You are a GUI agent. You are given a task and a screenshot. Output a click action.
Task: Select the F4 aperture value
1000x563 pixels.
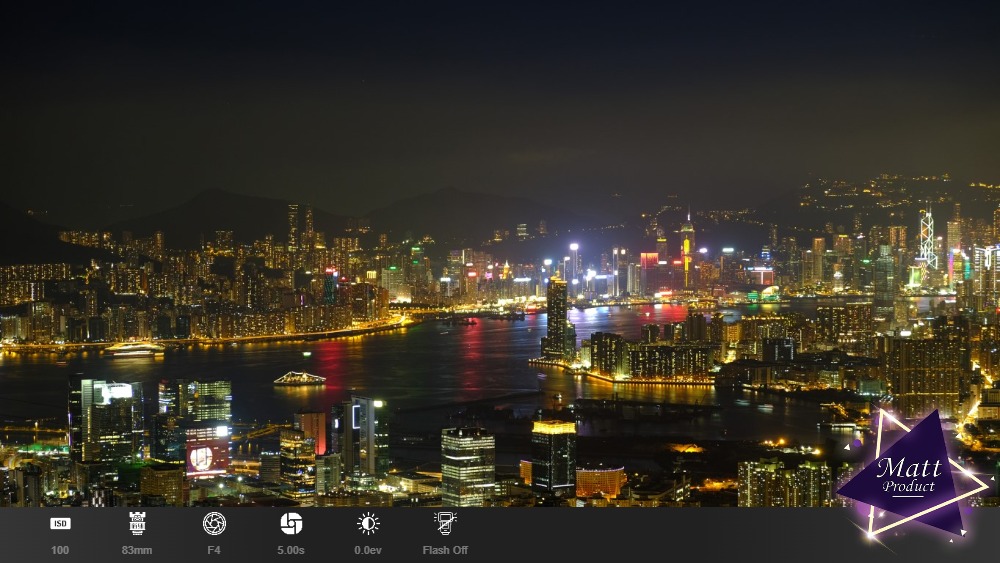tap(214, 550)
